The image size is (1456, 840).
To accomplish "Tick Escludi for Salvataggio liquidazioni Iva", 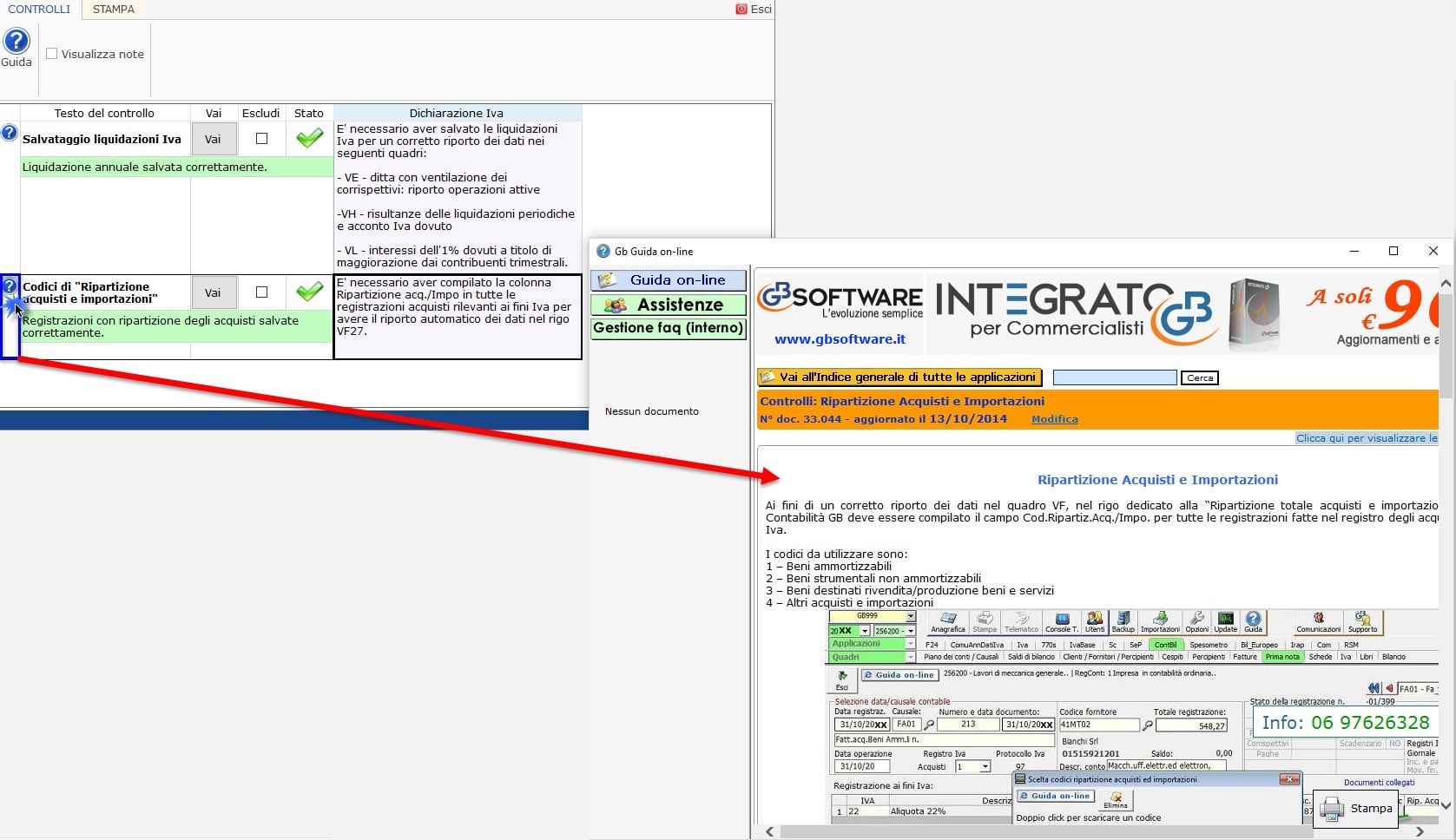I will click(x=261, y=139).
